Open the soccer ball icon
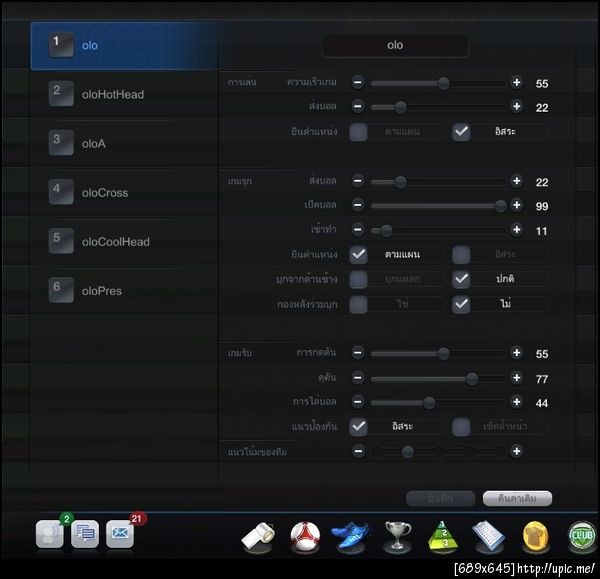600x579 pixels. [305, 537]
